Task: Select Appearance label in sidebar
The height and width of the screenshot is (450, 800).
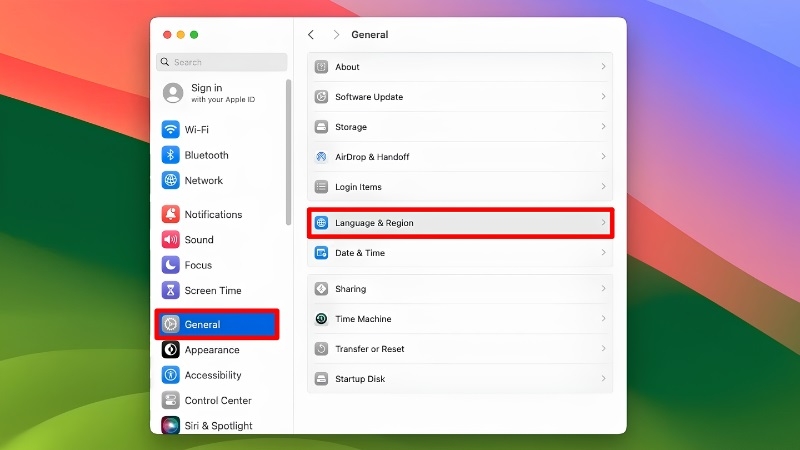Action: 212,350
